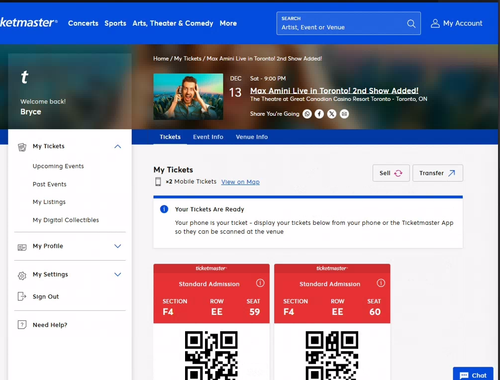Click the My Account user icon
This screenshot has height=380, width=500.
coord(435,23)
